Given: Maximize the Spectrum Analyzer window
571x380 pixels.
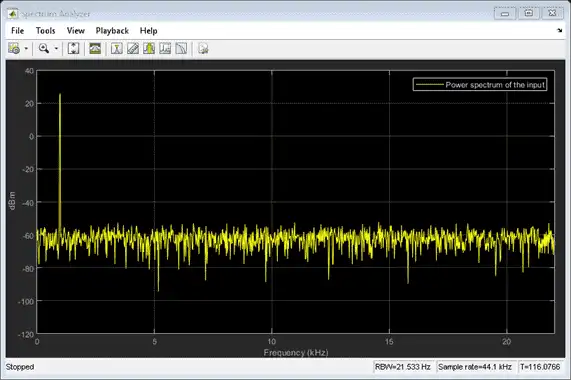Looking at the screenshot, I should pyautogui.click(x=529, y=13).
